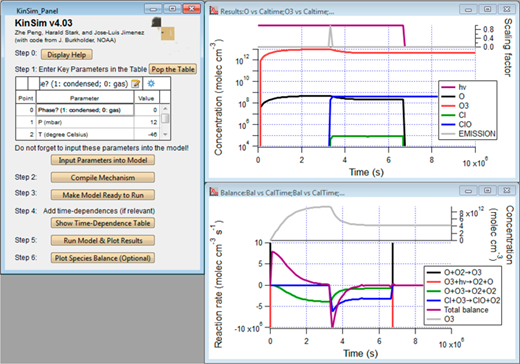Select the T (degree Celsius) parameter cell
The height and width of the screenshot is (364, 520).
coord(85,134)
